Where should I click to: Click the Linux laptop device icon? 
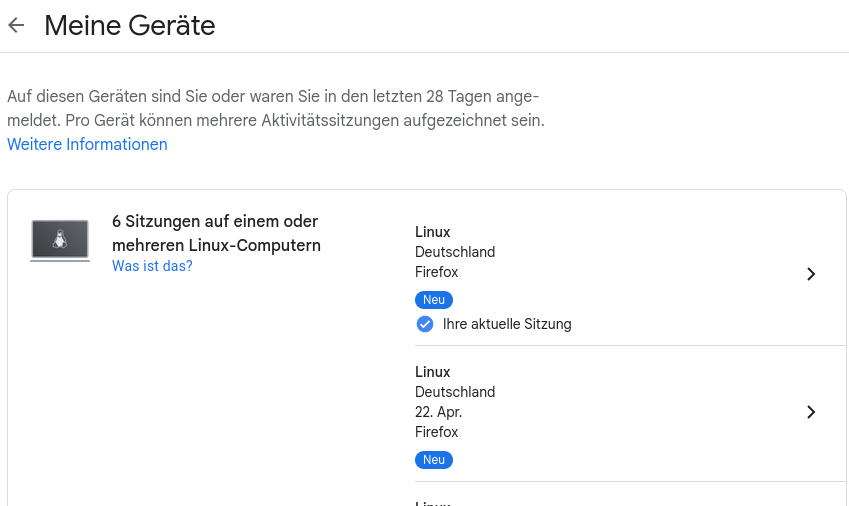pos(60,241)
